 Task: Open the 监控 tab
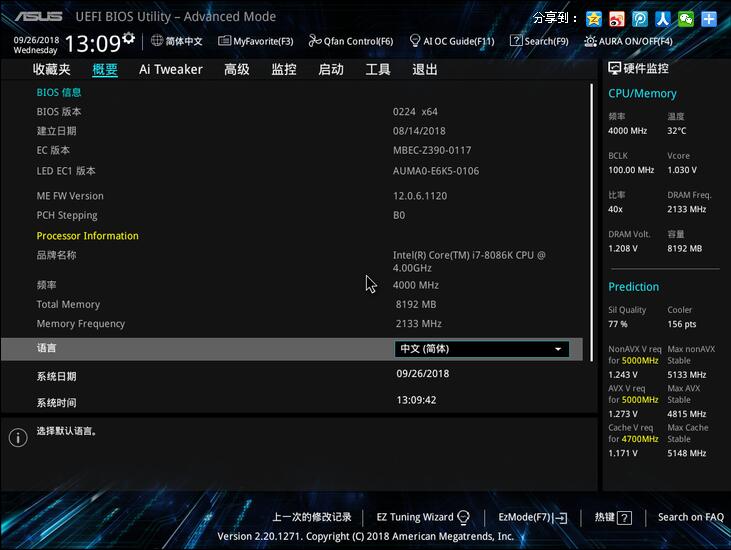pos(284,69)
